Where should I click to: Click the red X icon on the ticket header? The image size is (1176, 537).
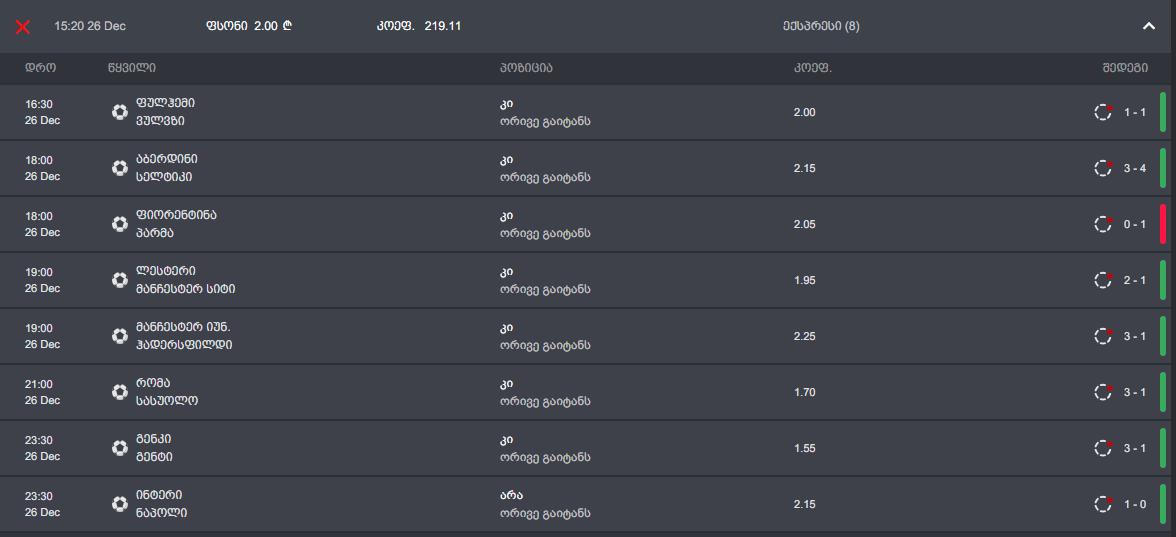point(23,26)
